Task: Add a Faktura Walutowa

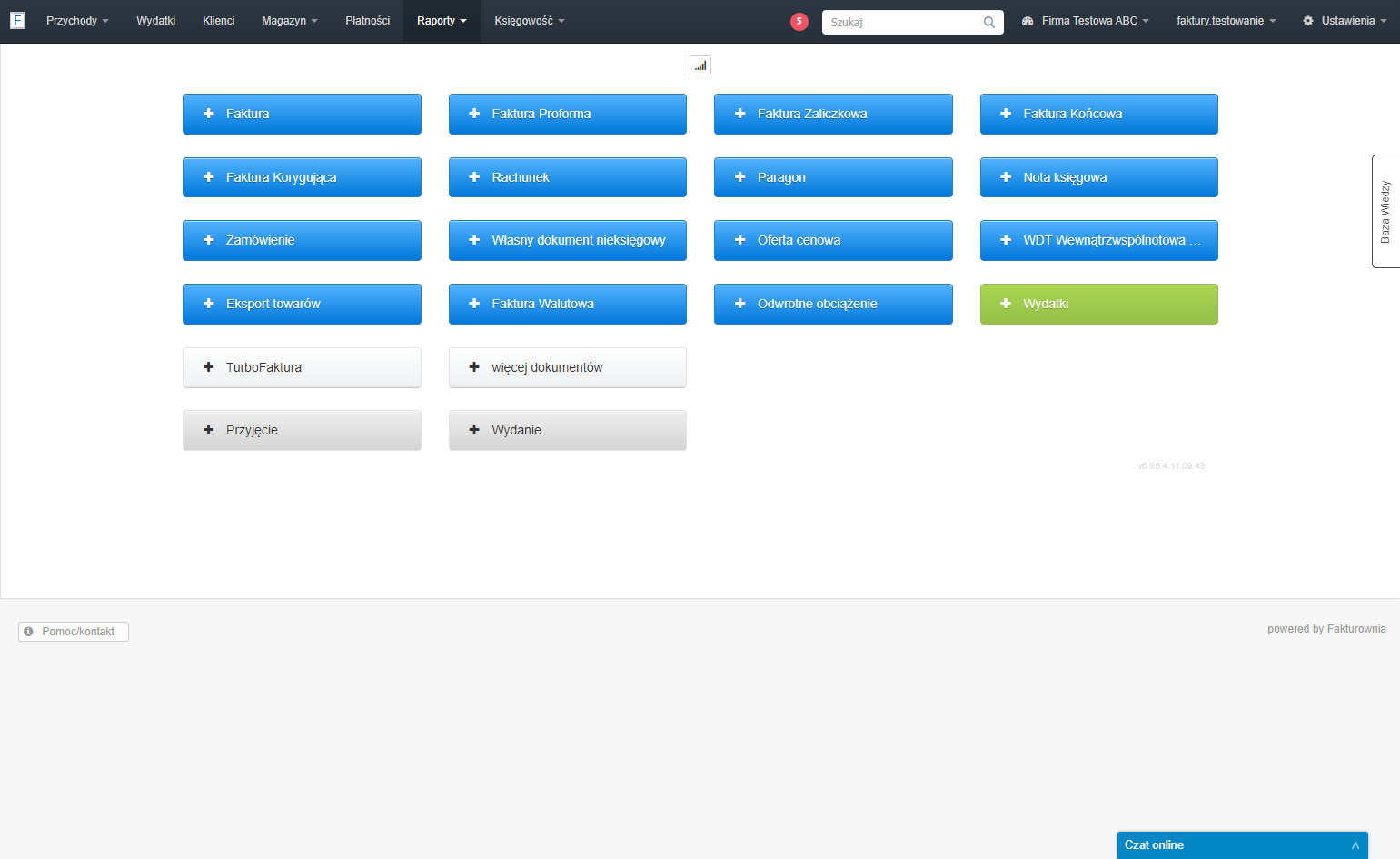Action: click(x=568, y=304)
